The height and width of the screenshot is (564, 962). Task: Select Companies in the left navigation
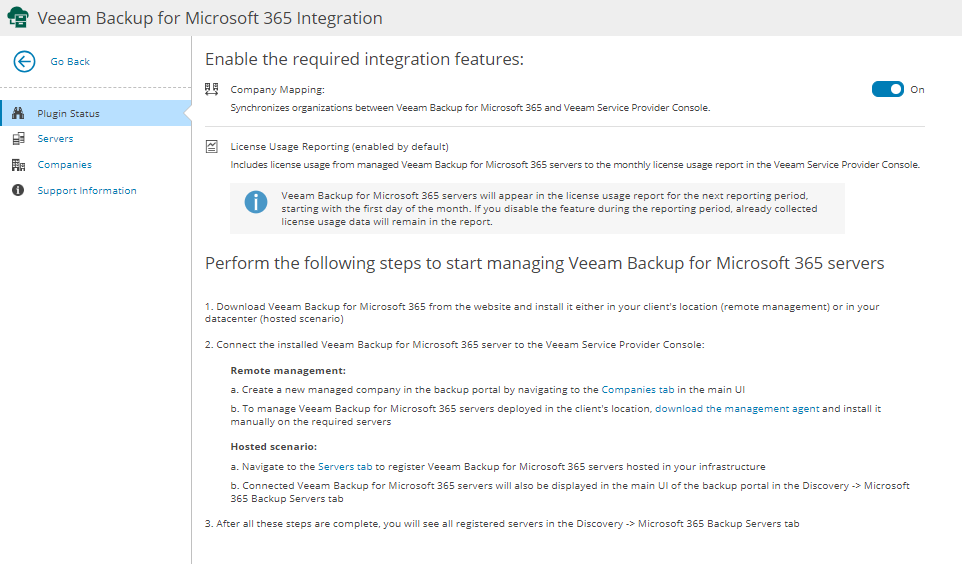pos(64,165)
